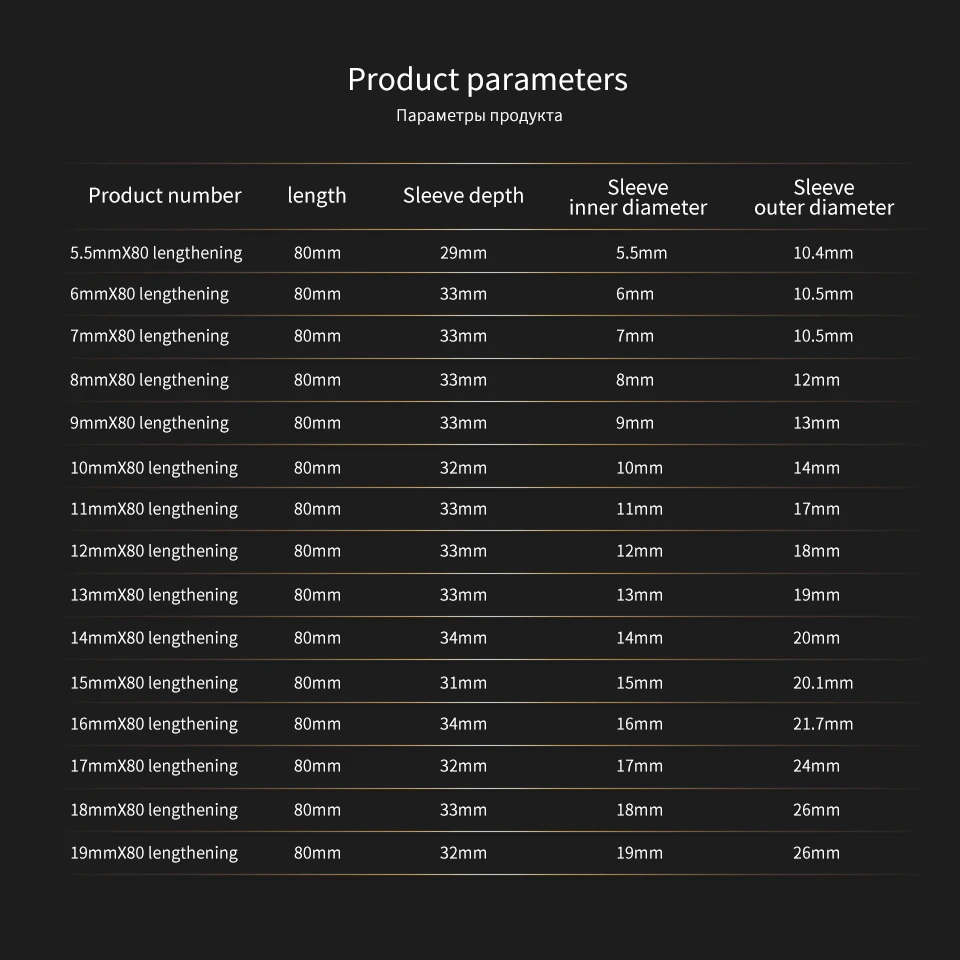Select the Russian subtitle Параметры продукта
Image resolution: width=960 pixels, height=960 pixels.
(479, 115)
